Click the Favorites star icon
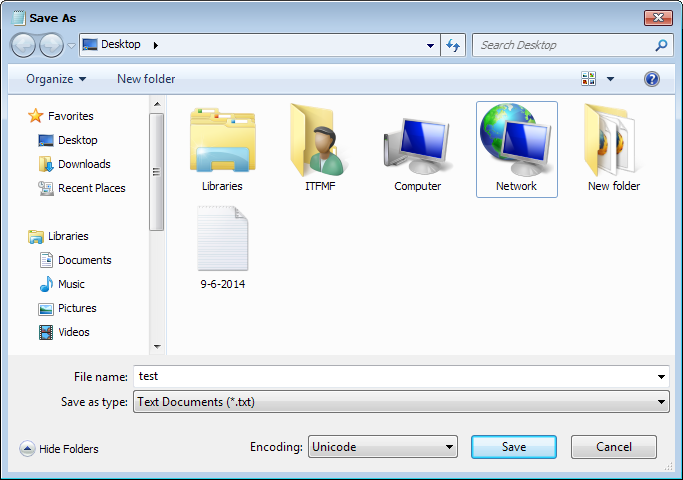Image resolution: width=683 pixels, height=480 pixels. (36, 116)
